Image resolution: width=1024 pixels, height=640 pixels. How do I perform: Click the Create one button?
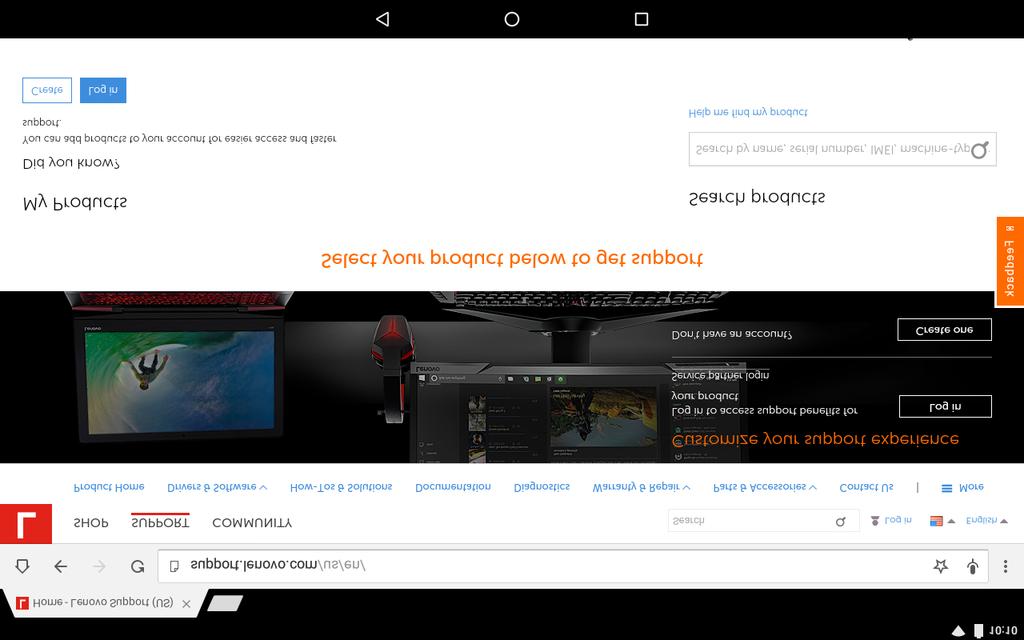point(944,330)
